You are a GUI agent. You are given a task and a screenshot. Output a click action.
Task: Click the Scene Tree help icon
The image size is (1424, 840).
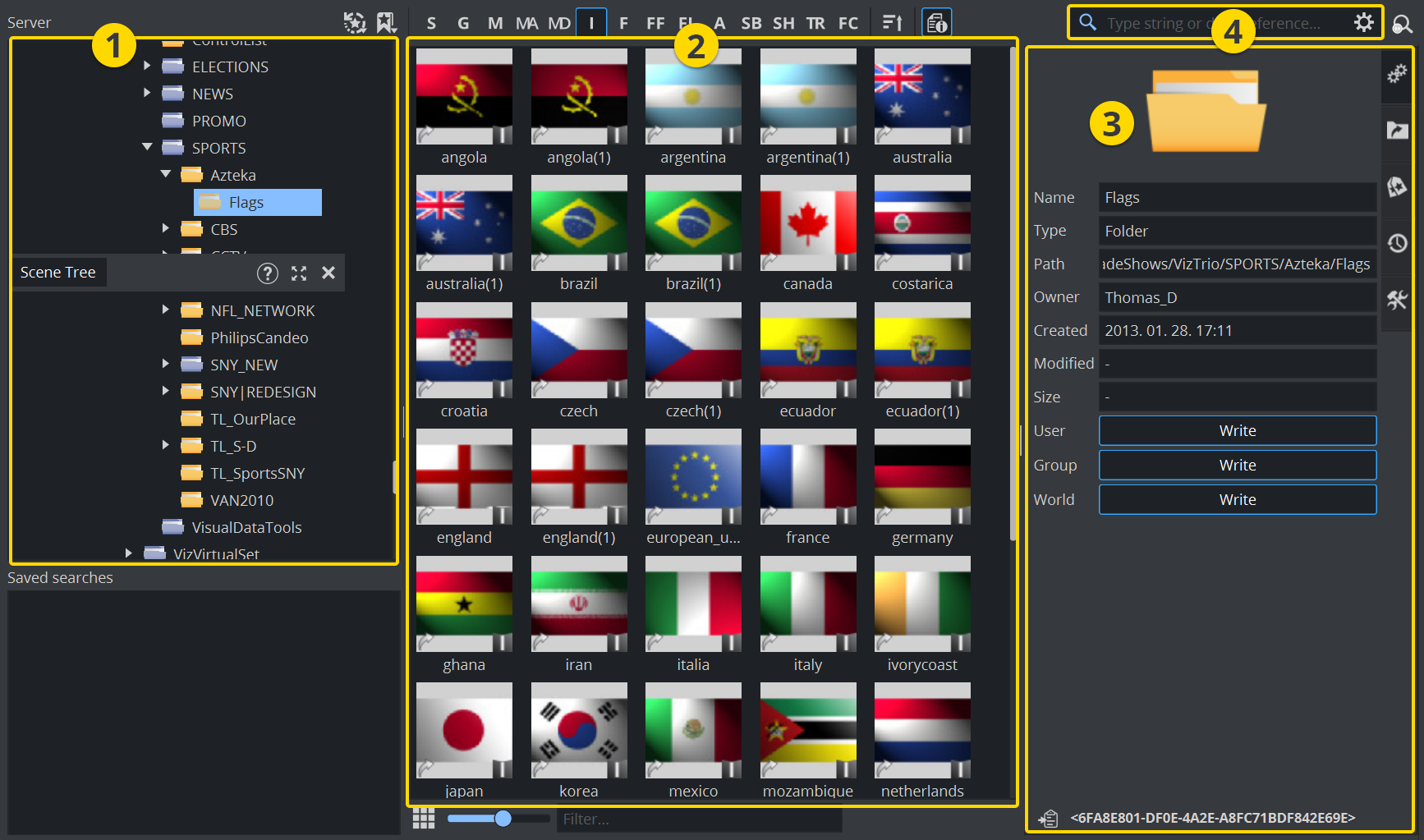(268, 273)
